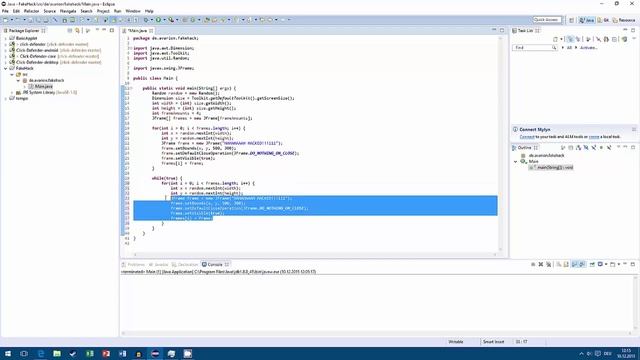Click the Terminate icon in Console toolbar
Screen dimensions: 640x360
point(533,264)
